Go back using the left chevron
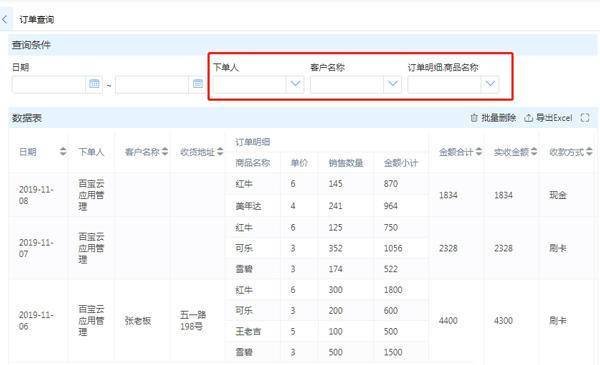This screenshot has height=365, width=600. [x=5, y=19]
